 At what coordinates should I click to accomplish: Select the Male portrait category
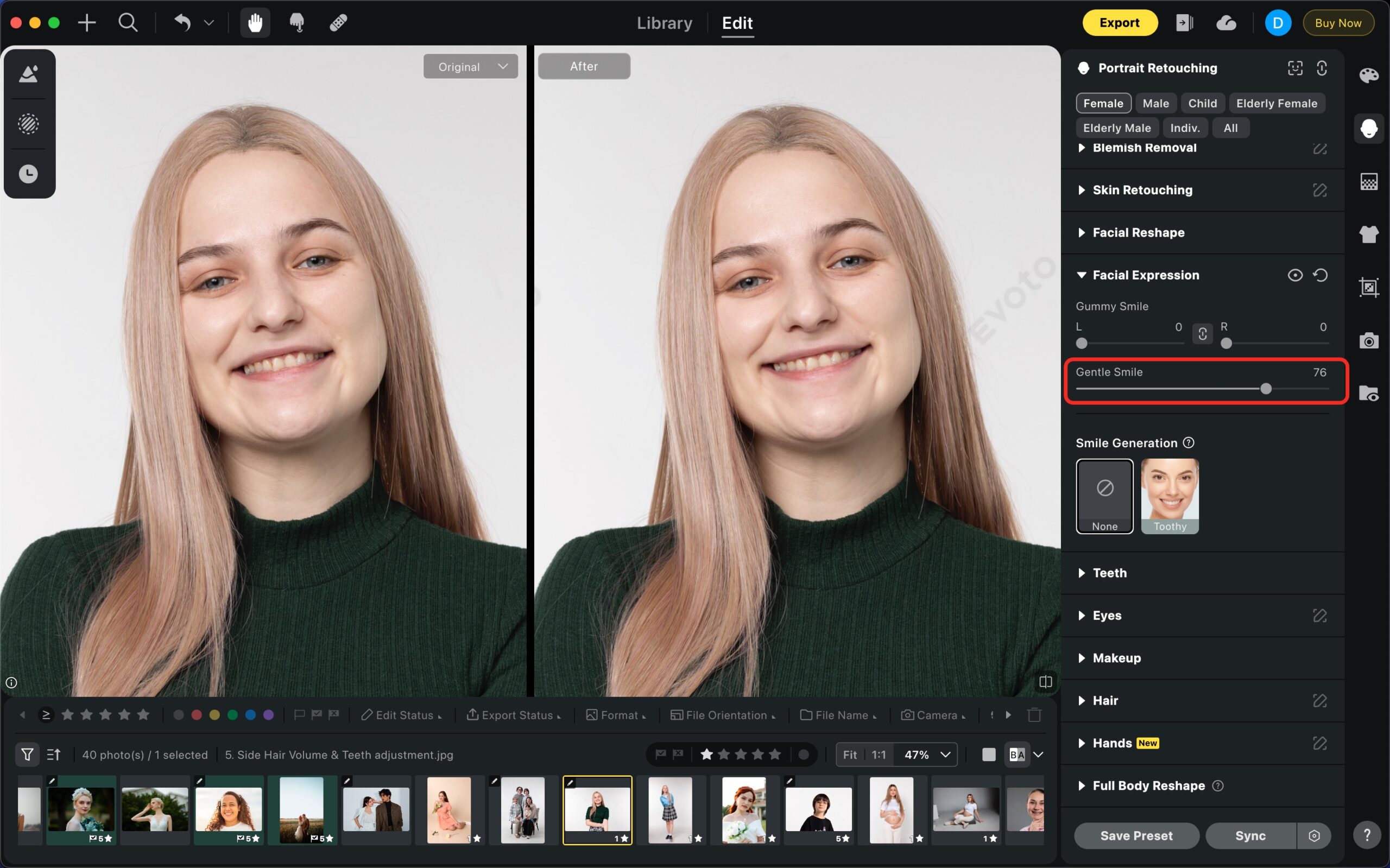(1155, 103)
